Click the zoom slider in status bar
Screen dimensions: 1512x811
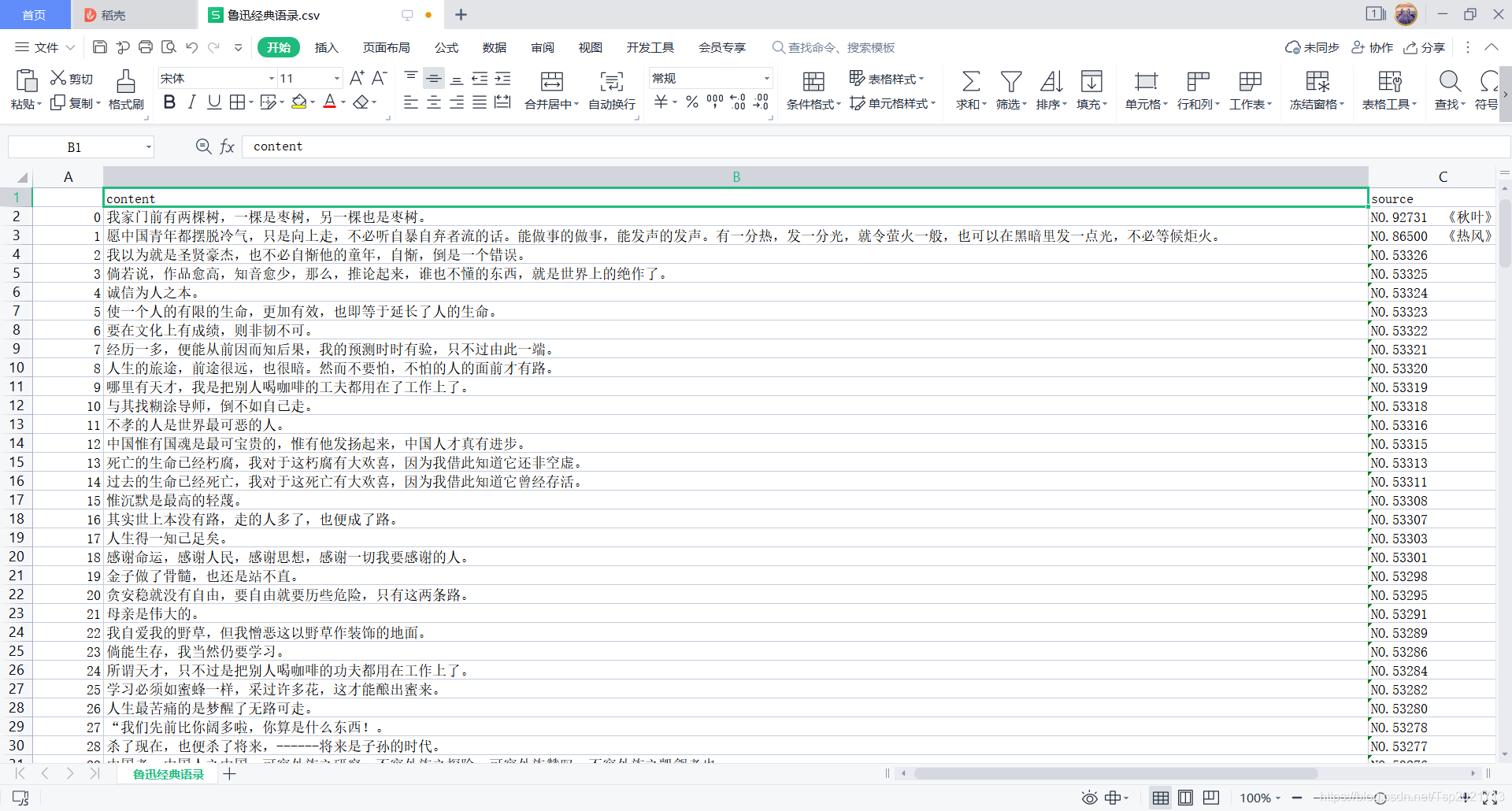tap(1380, 798)
